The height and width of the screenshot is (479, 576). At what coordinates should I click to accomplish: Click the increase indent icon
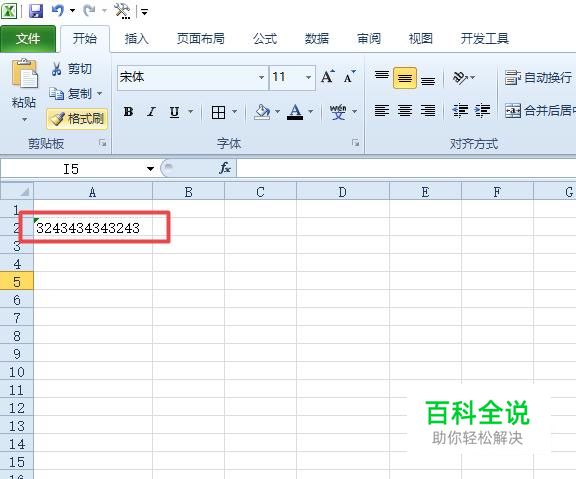[482, 111]
